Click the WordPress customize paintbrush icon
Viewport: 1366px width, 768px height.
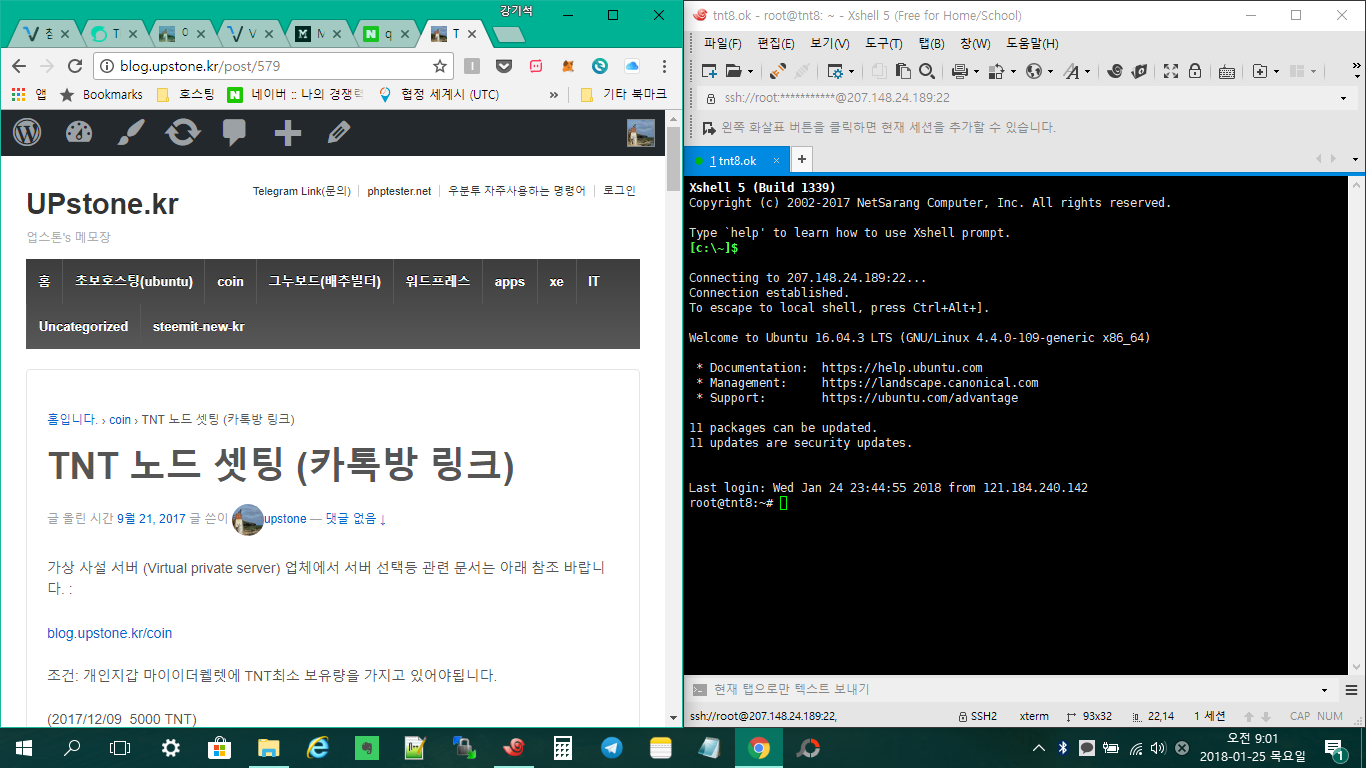pos(131,132)
